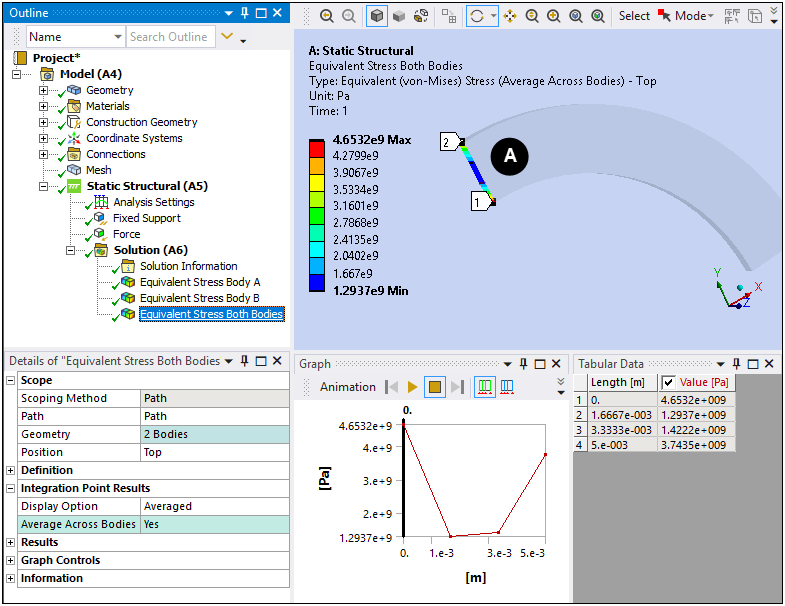Select Equivalent Stress Body A in tree

[x=199, y=282]
